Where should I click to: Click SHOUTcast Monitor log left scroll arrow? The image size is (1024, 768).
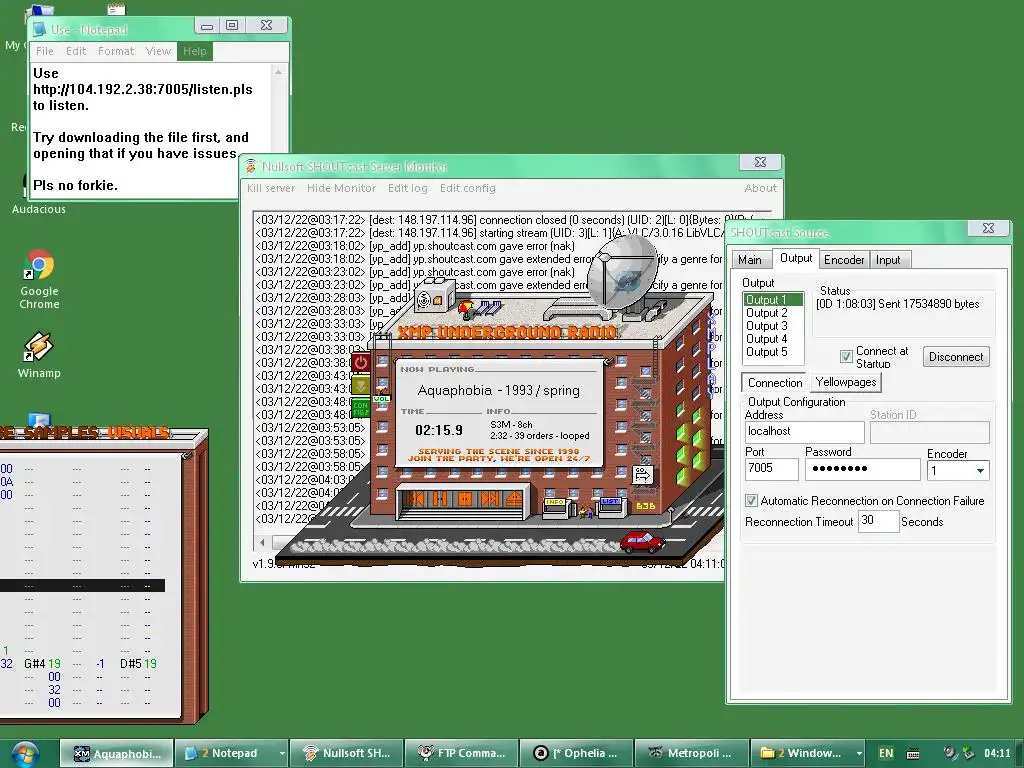[263, 542]
